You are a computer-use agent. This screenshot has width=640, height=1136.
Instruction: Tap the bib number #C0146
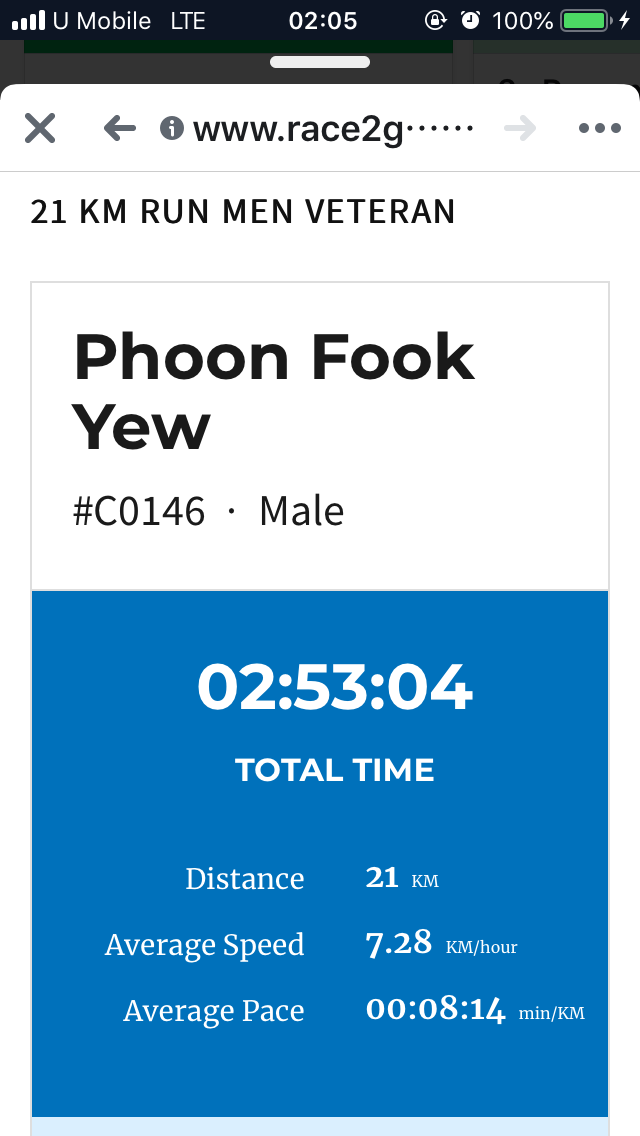[x=139, y=511]
